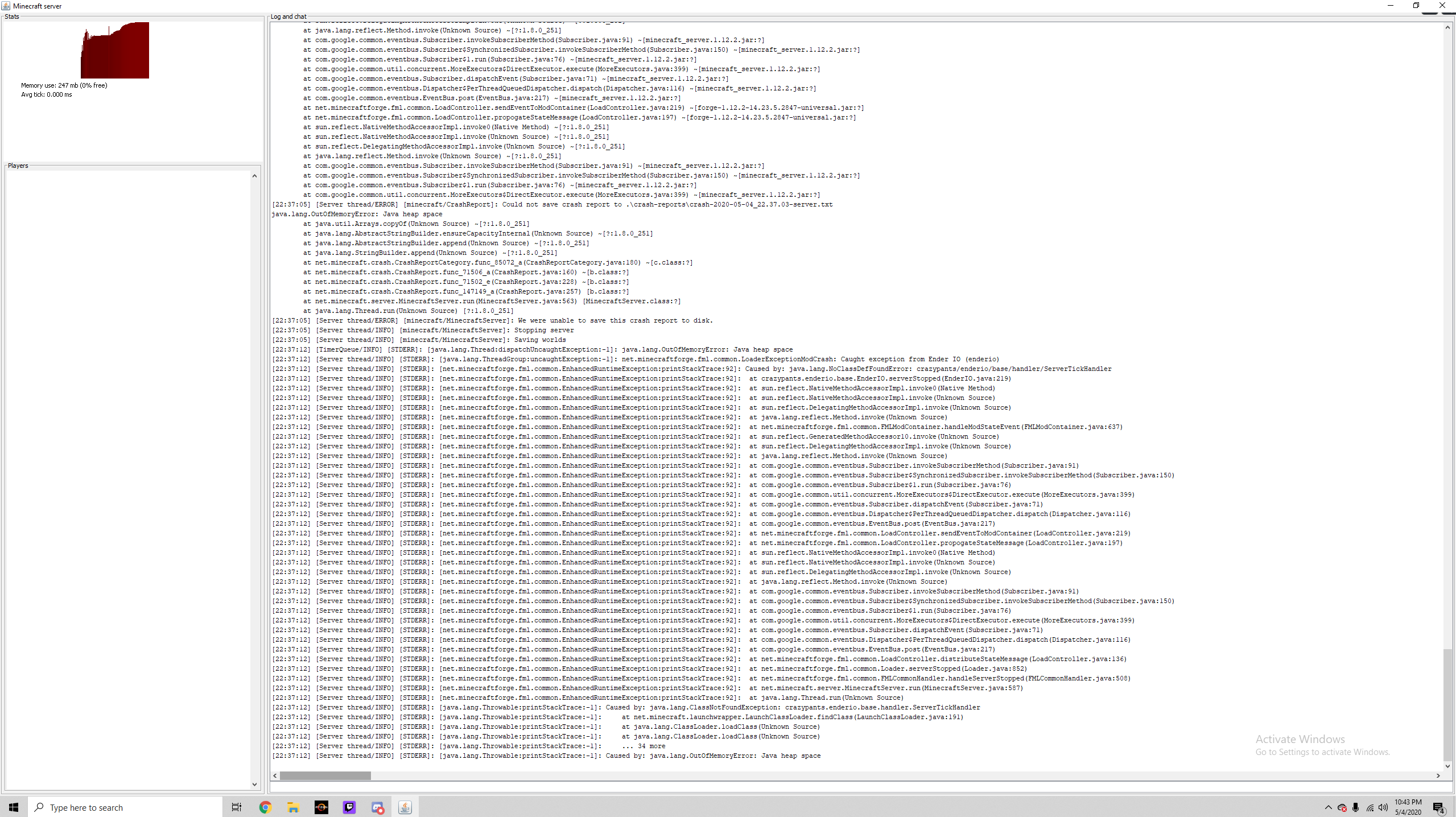Click the microphone tray icon
This screenshot has width=1456, height=817.
1356,808
